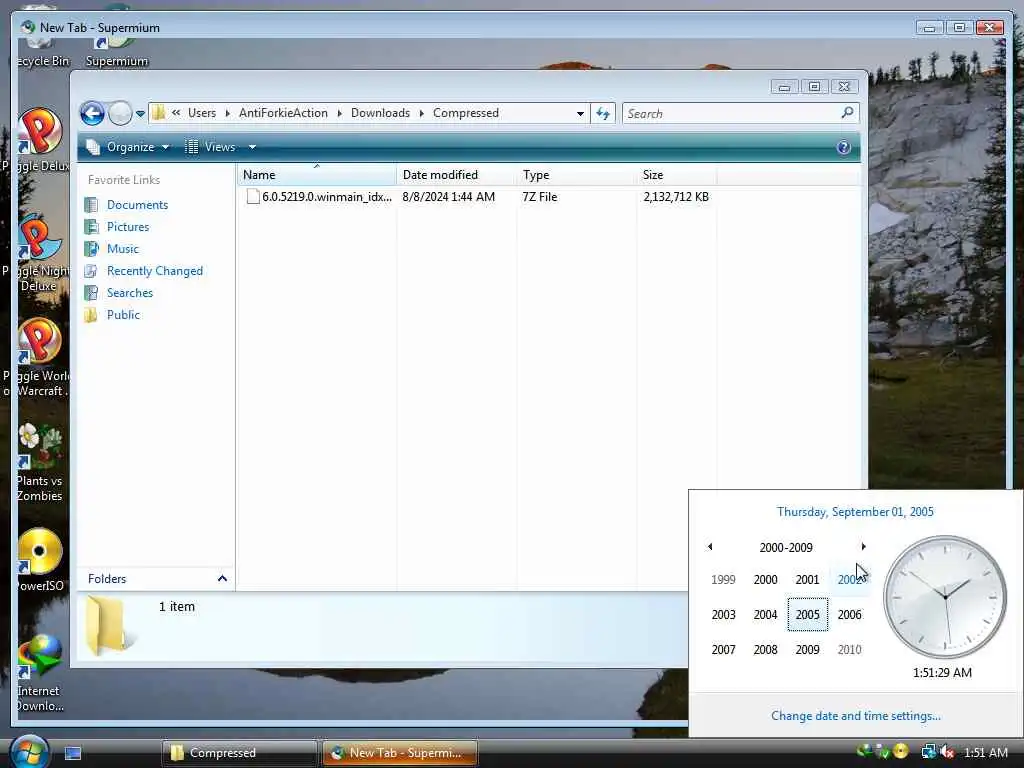Open Documents in Favorite Links
Image resolution: width=1024 pixels, height=768 pixels.
(137, 205)
